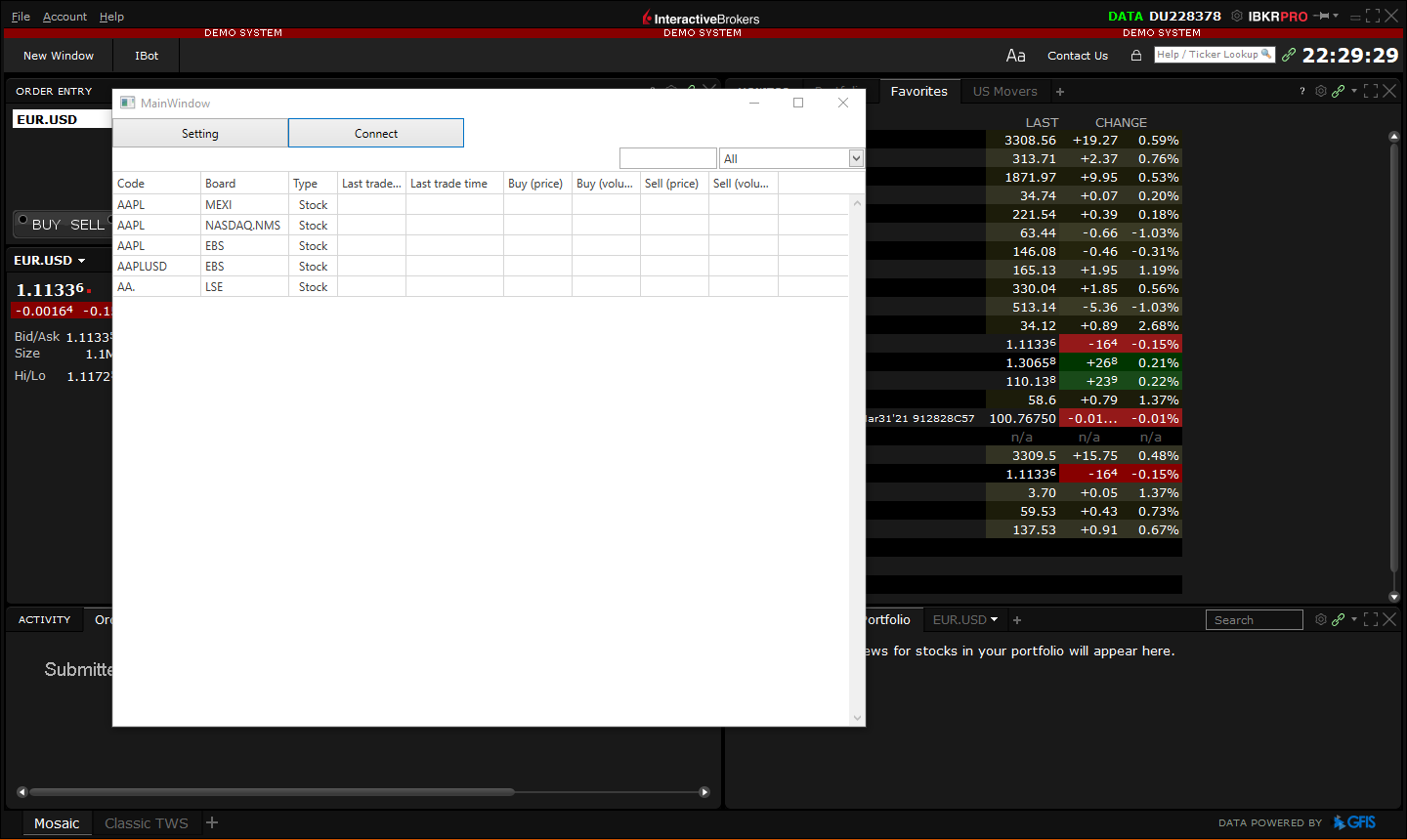Focus the filter text box in MainWindow
The width and height of the screenshot is (1407, 840).
pos(668,158)
